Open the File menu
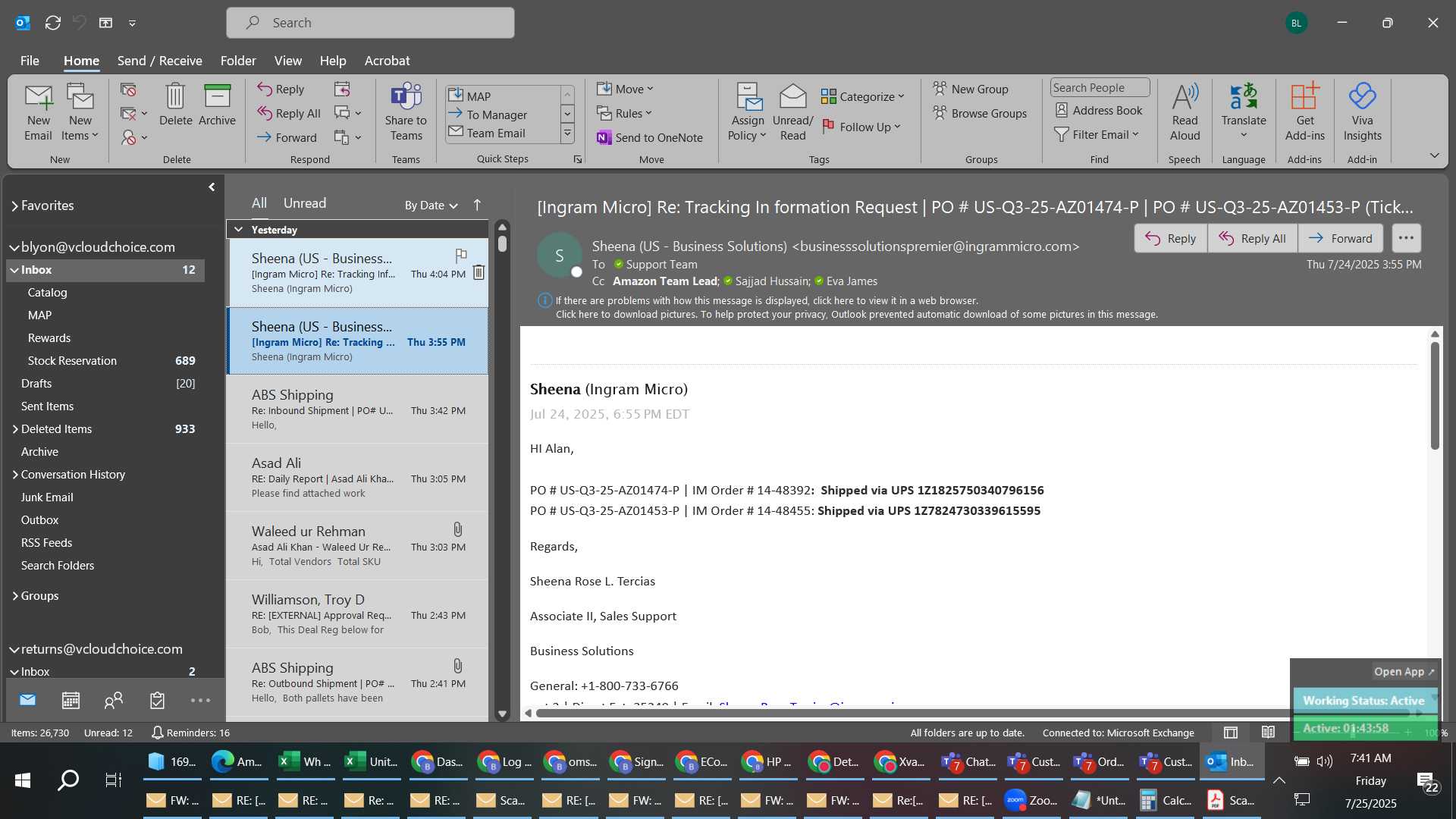 [x=30, y=61]
